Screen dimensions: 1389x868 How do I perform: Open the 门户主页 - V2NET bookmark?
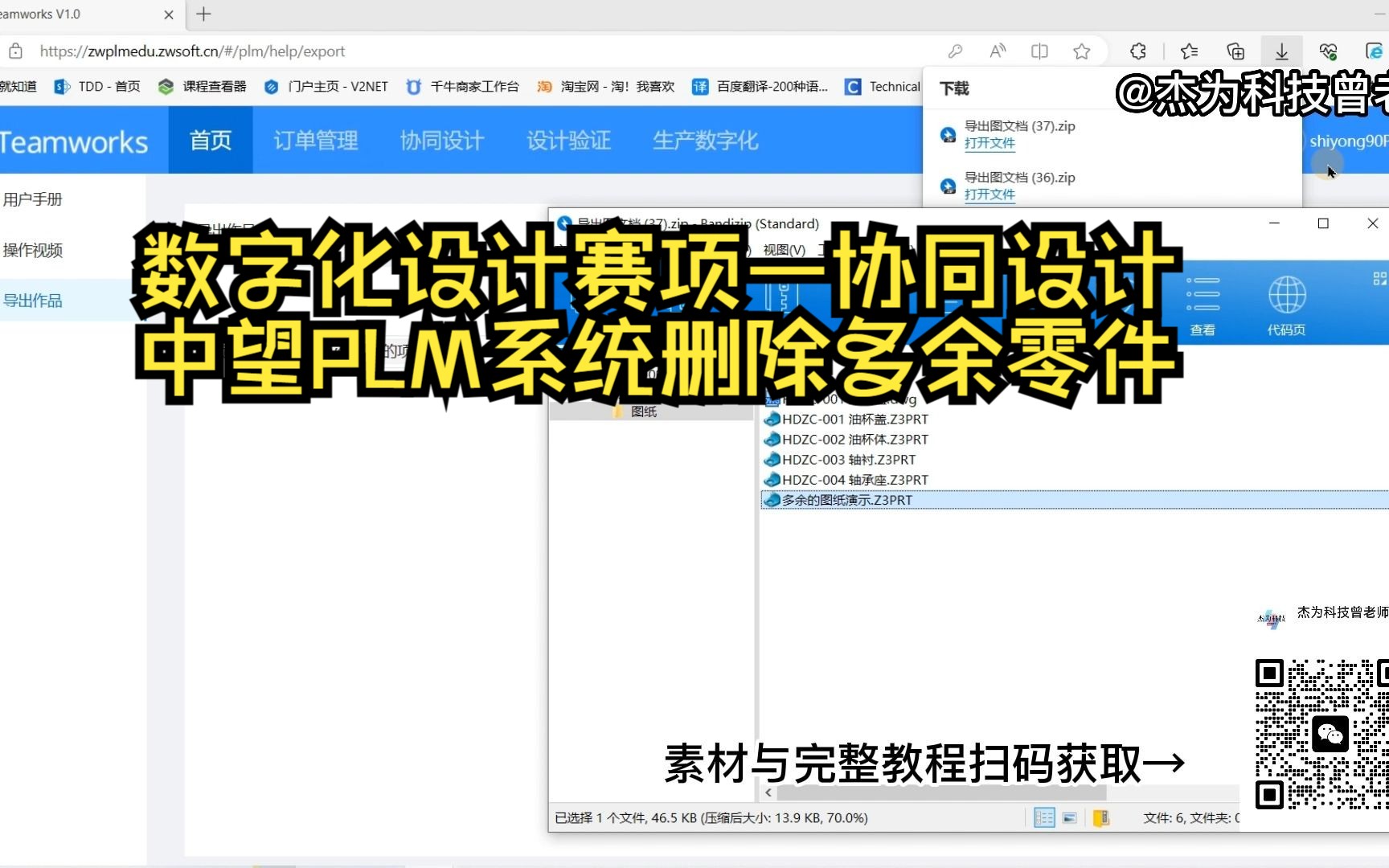pyautogui.click(x=326, y=86)
